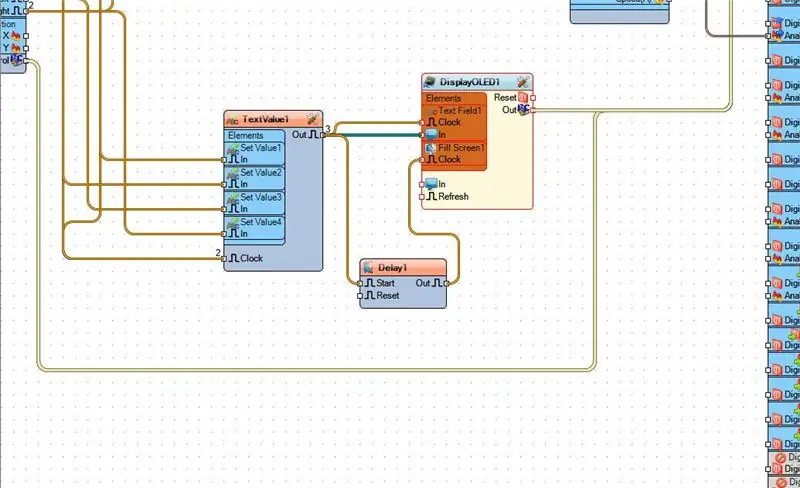The width and height of the screenshot is (800, 488).
Task: Click the TextValue1 Abc component icon
Action: pos(232,120)
